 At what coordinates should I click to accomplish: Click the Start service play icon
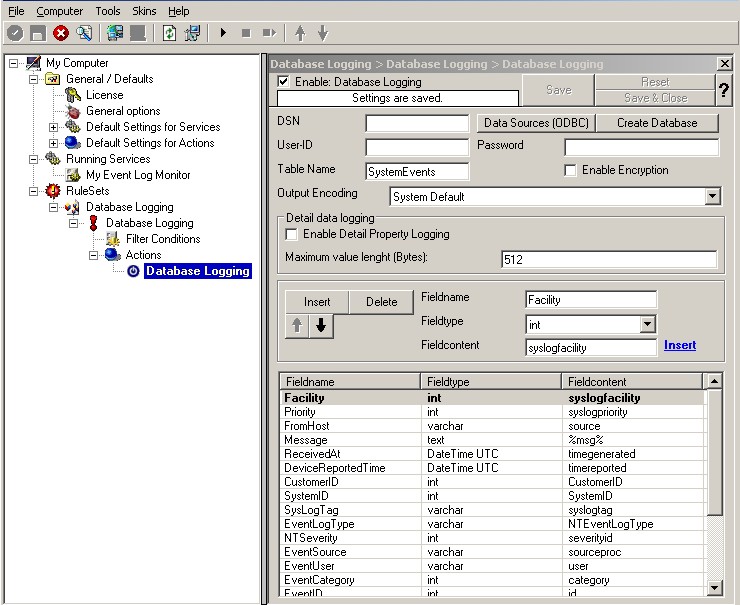223,33
